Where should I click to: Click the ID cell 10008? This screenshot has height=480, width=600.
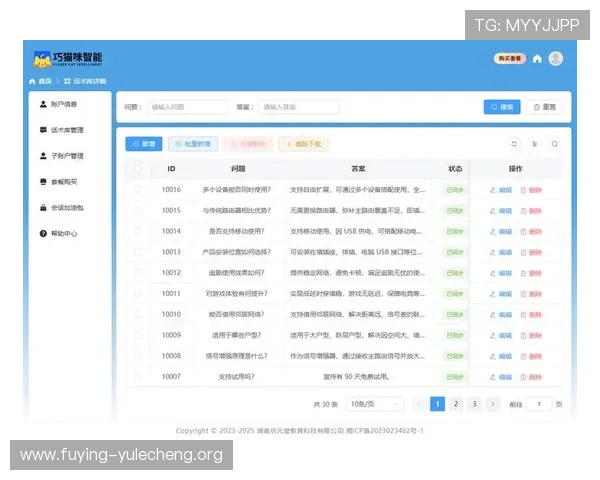tap(171, 356)
